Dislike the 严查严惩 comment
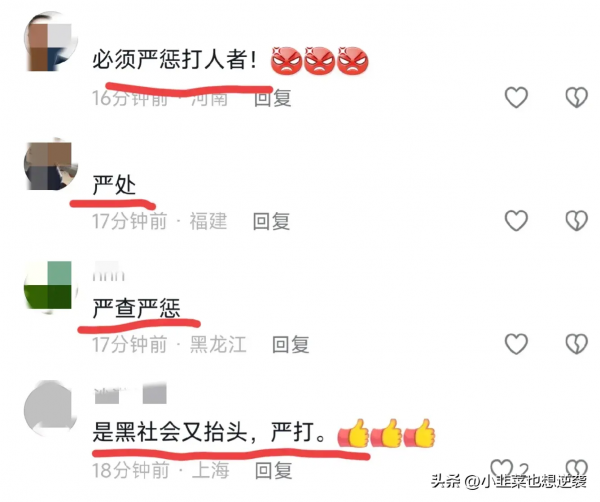Screen dimensions: 600x502 (x=577, y=343)
